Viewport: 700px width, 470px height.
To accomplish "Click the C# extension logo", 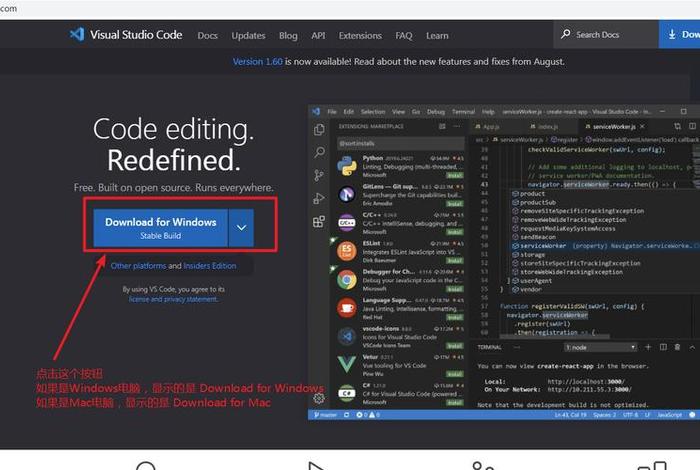I will point(347,393).
